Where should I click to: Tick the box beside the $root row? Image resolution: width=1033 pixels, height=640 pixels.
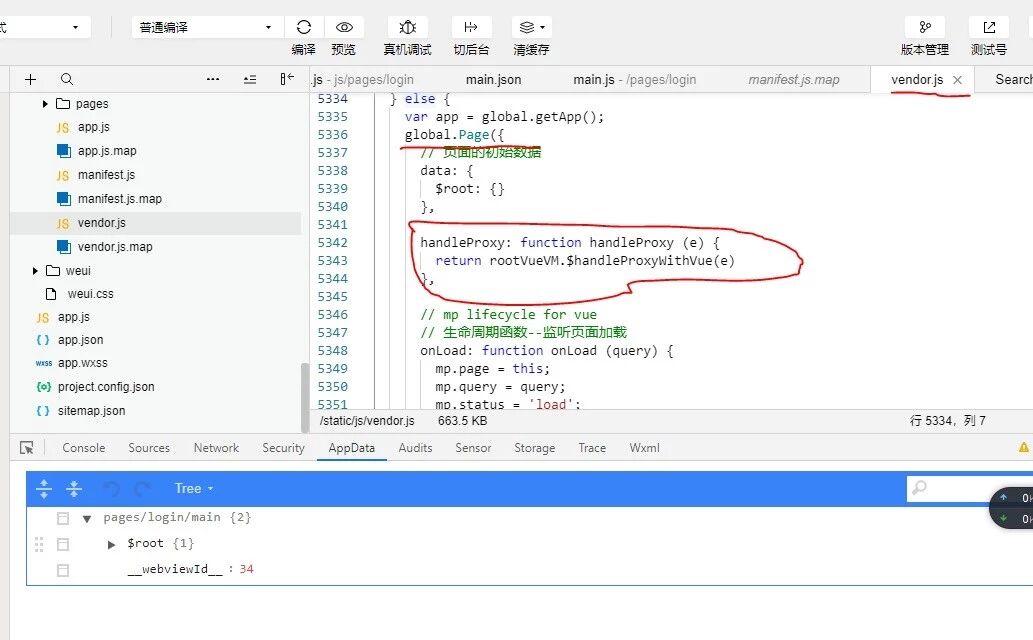(63, 544)
